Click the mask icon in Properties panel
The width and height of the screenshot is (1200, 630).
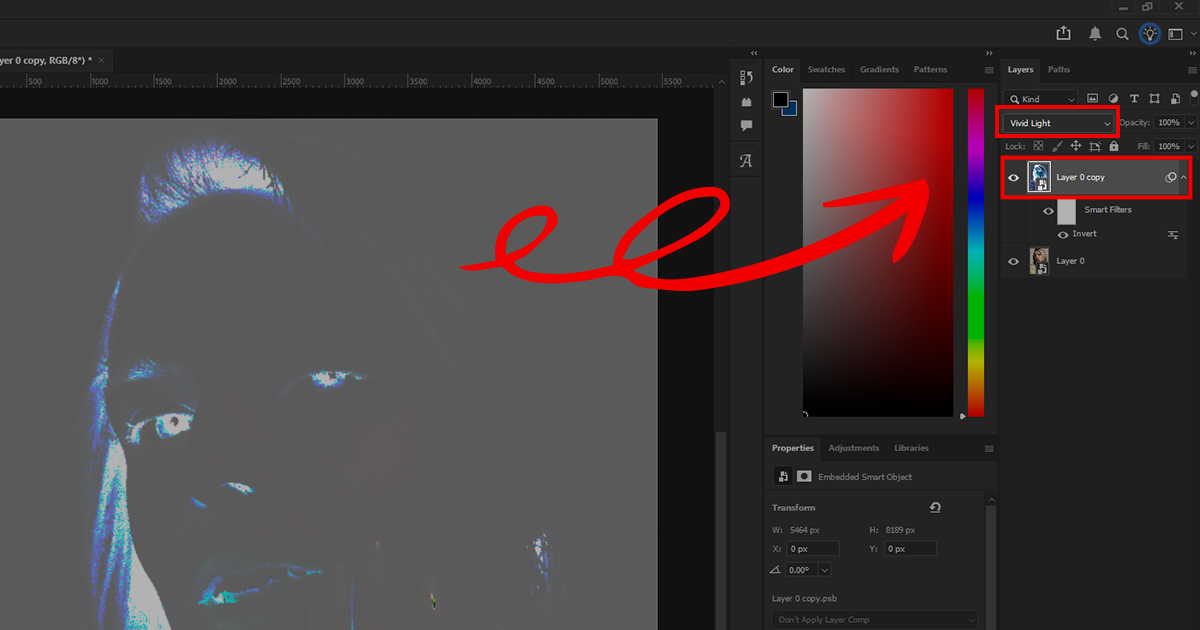[804, 477]
